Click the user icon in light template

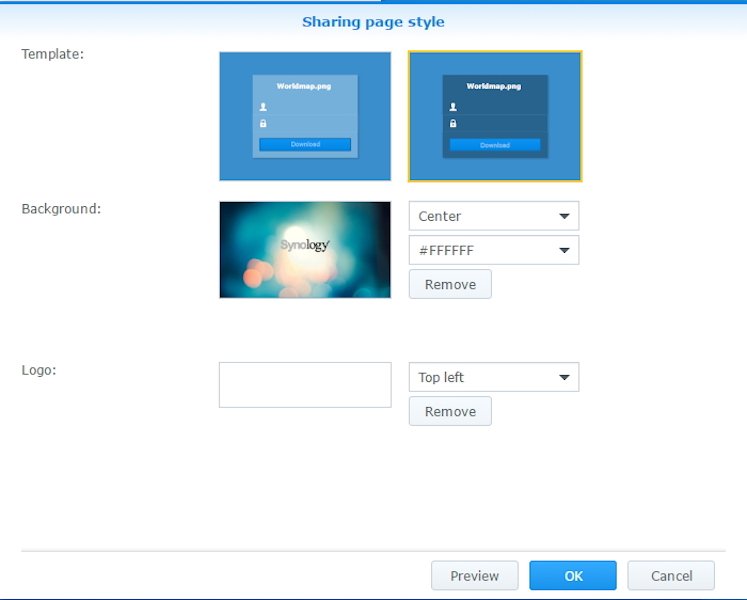264,107
